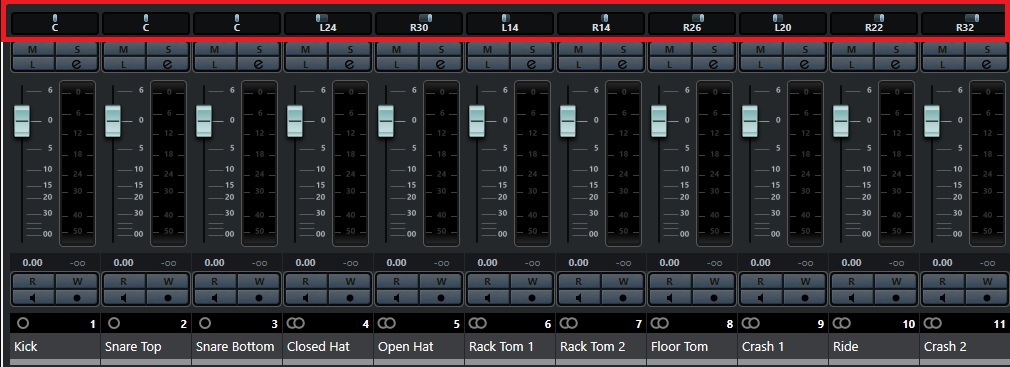The width and height of the screenshot is (1010, 367).
Task: Mute the Snare Bottom channel
Action: pyautogui.click(x=215, y=50)
